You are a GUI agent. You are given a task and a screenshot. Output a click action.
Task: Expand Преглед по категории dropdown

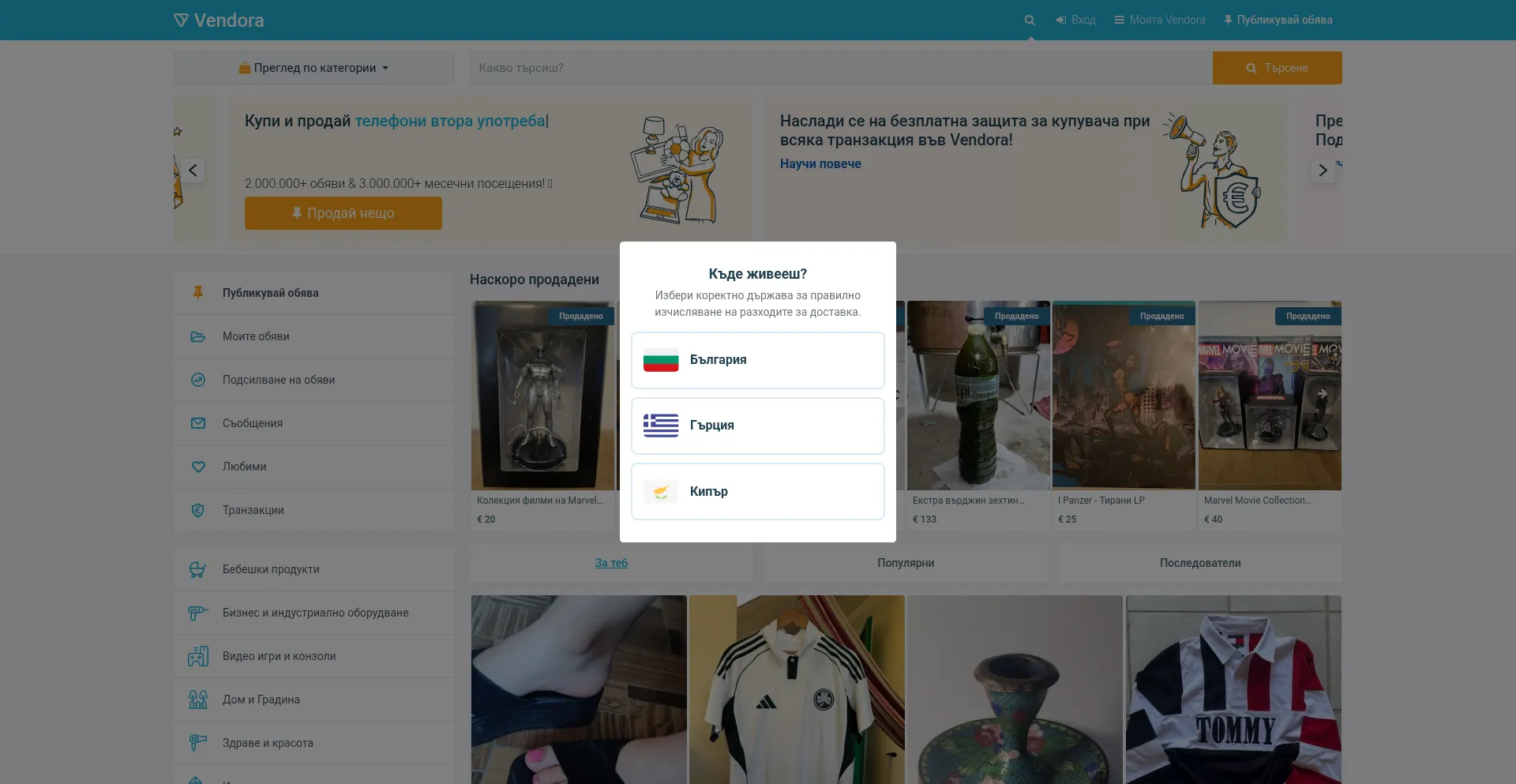[x=313, y=68]
